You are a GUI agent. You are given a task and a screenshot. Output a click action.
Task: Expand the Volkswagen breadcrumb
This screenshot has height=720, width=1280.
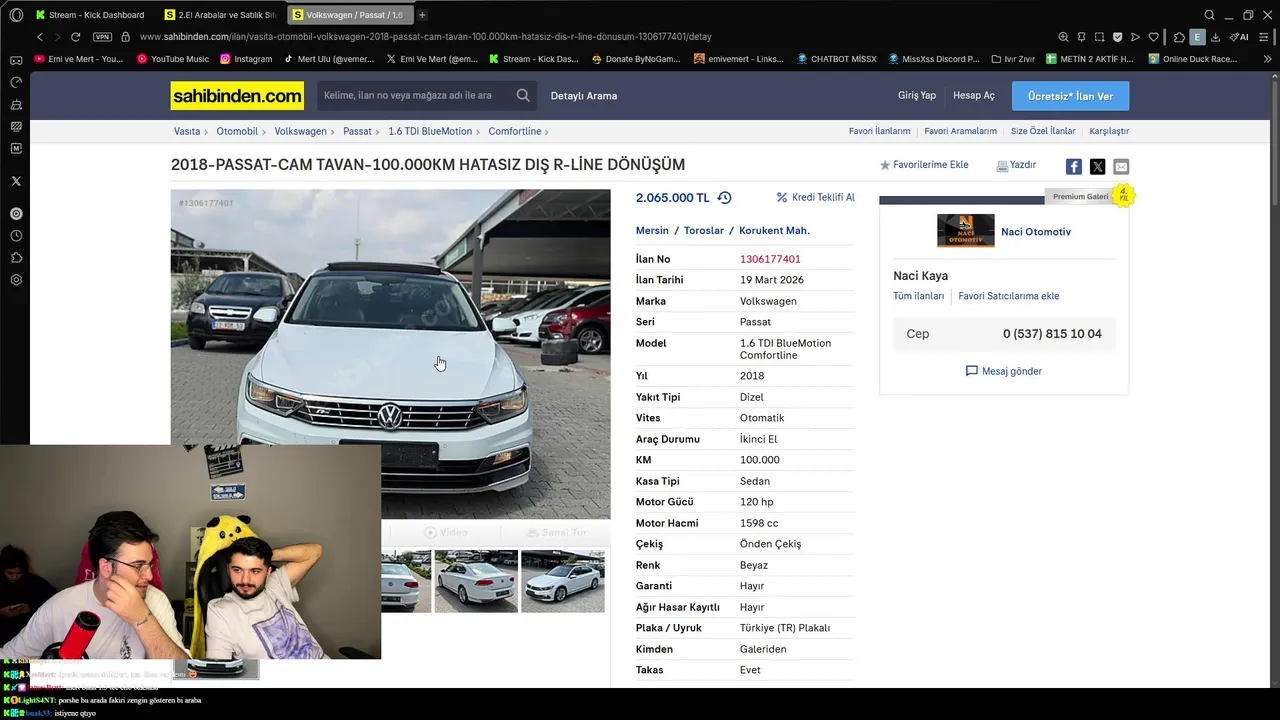tap(301, 131)
